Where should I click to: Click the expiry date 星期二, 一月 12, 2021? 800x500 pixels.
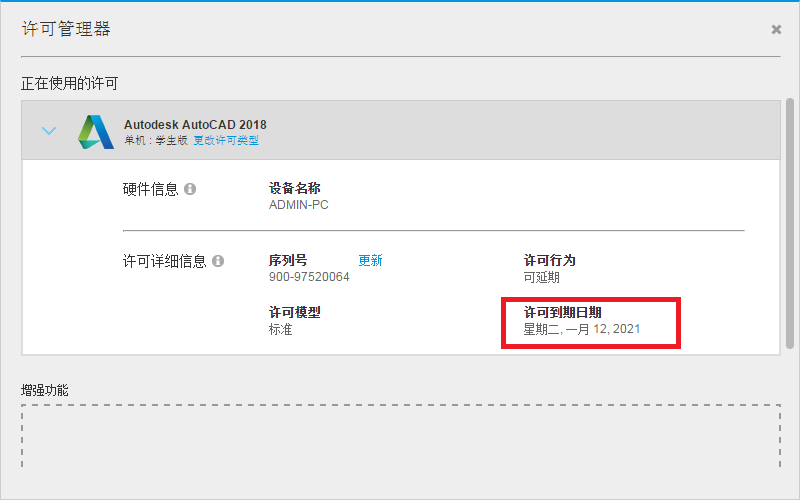tap(582, 330)
